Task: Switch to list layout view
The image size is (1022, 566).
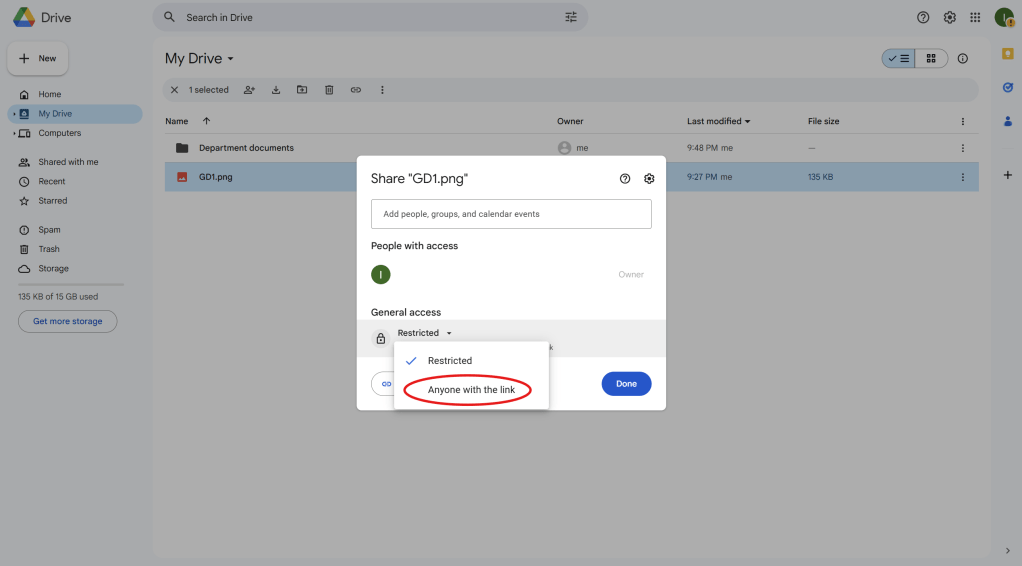Action: pyautogui.click(x=899, y=59)
